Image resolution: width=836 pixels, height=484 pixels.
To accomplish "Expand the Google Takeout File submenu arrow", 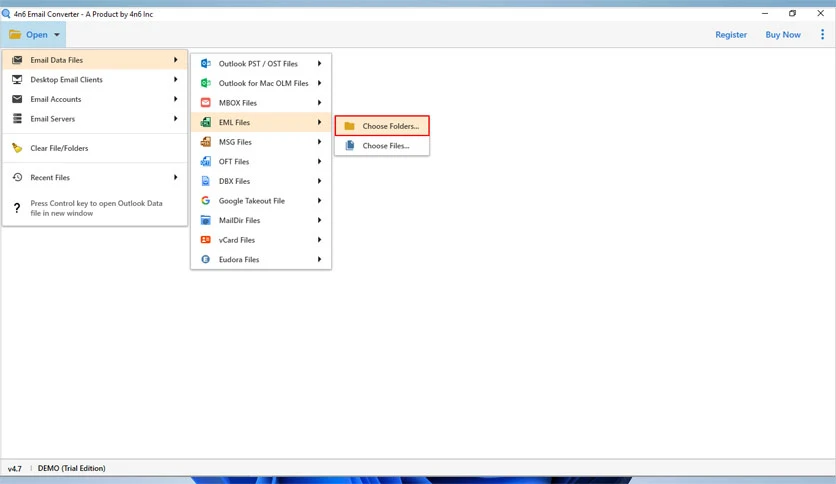I will [x=319, y=200].
